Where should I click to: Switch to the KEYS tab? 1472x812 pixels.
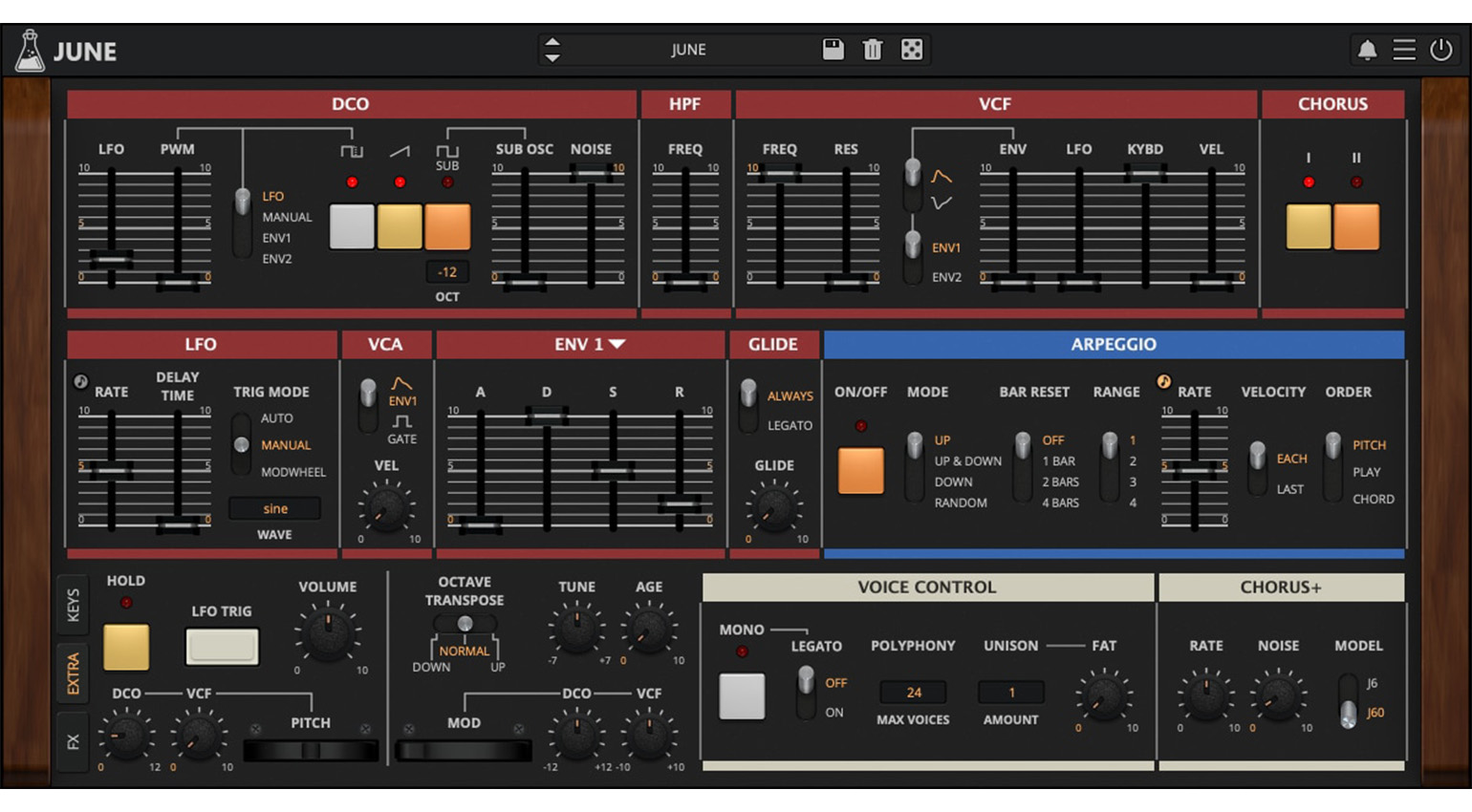74,606
